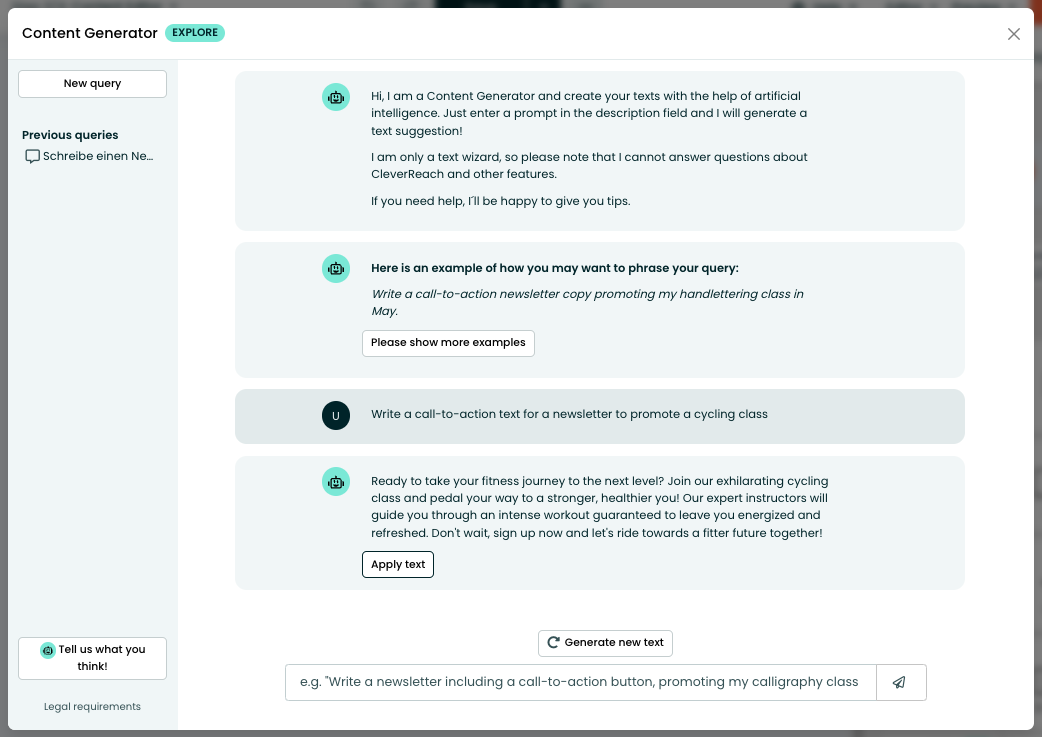Viewport: 1042px width, 737px height.
Task: Click the refresh icon on Generate new text
Action: [x=553, y=643]
